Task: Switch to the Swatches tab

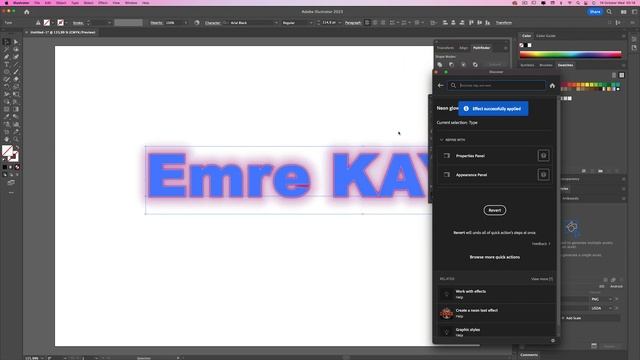Action: [565, 65]
